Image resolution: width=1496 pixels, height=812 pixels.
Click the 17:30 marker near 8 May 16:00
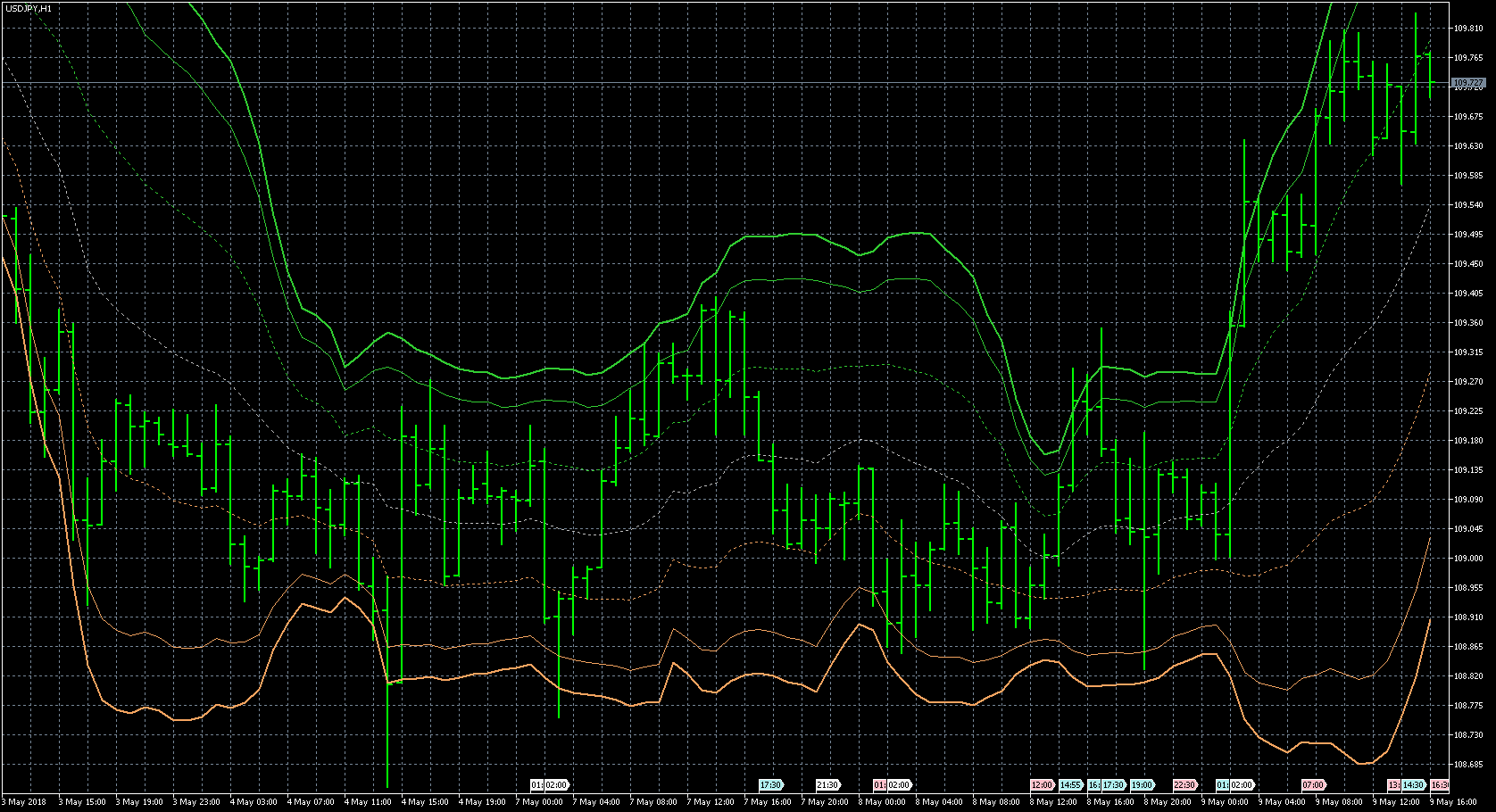1112,785
